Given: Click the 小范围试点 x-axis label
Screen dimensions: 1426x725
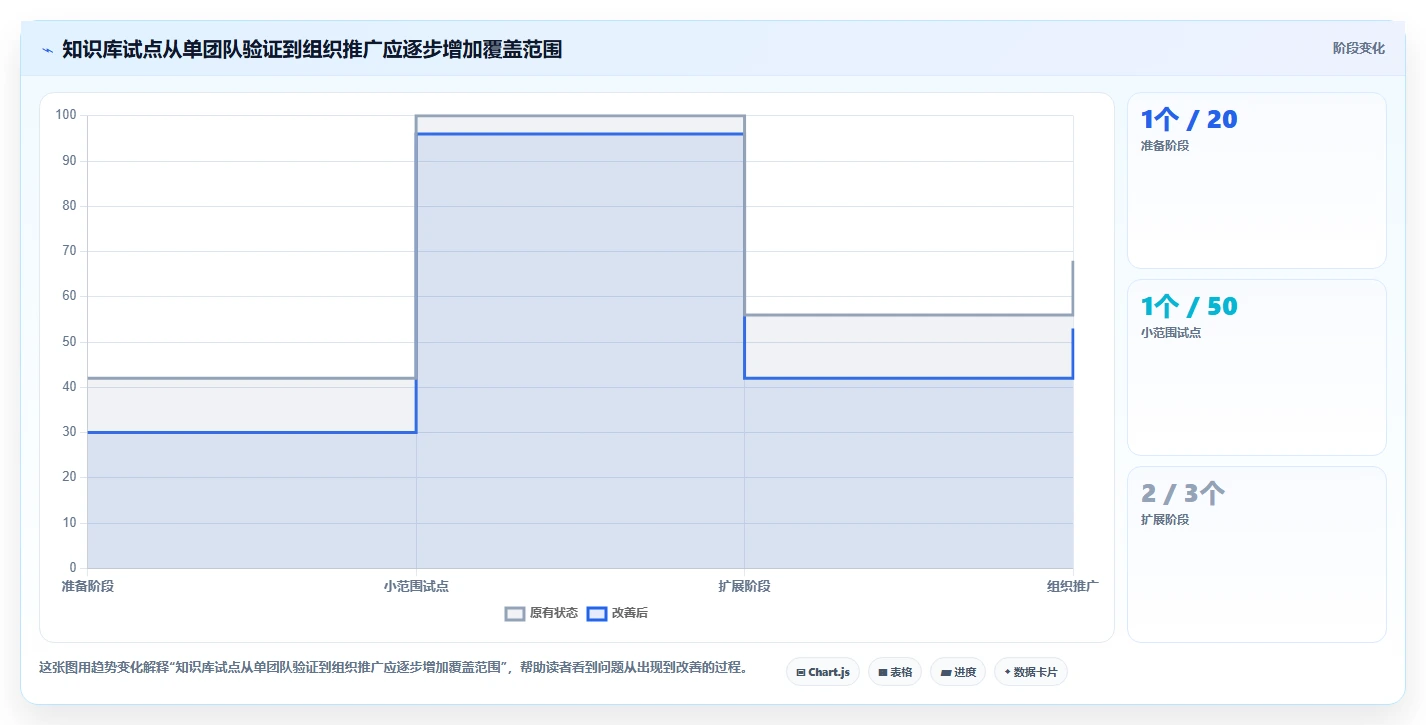Looking at the screenshot, I should pyautogui.click(x=416, y=586).
